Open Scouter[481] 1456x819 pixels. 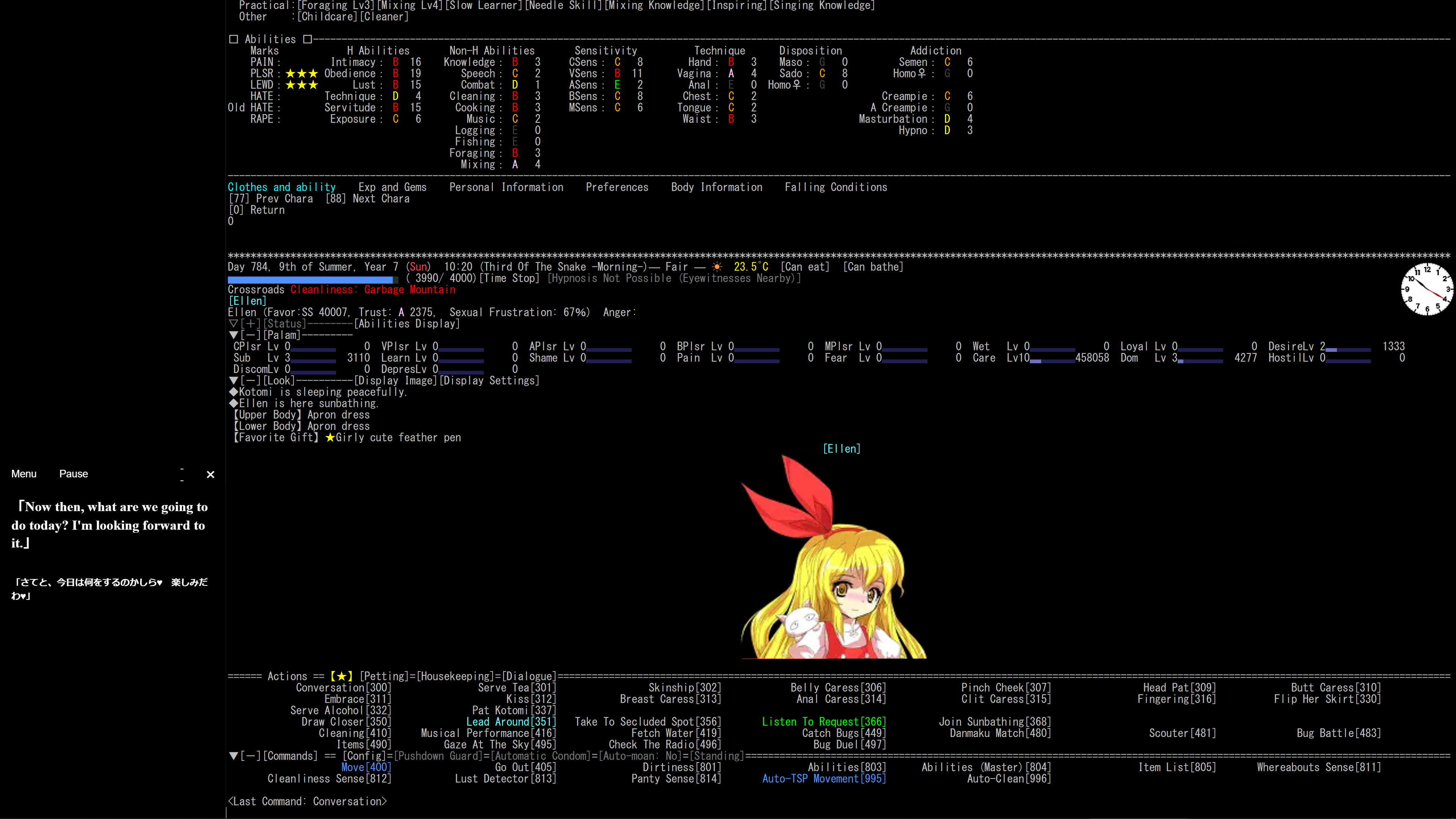tap(1183, 733)
